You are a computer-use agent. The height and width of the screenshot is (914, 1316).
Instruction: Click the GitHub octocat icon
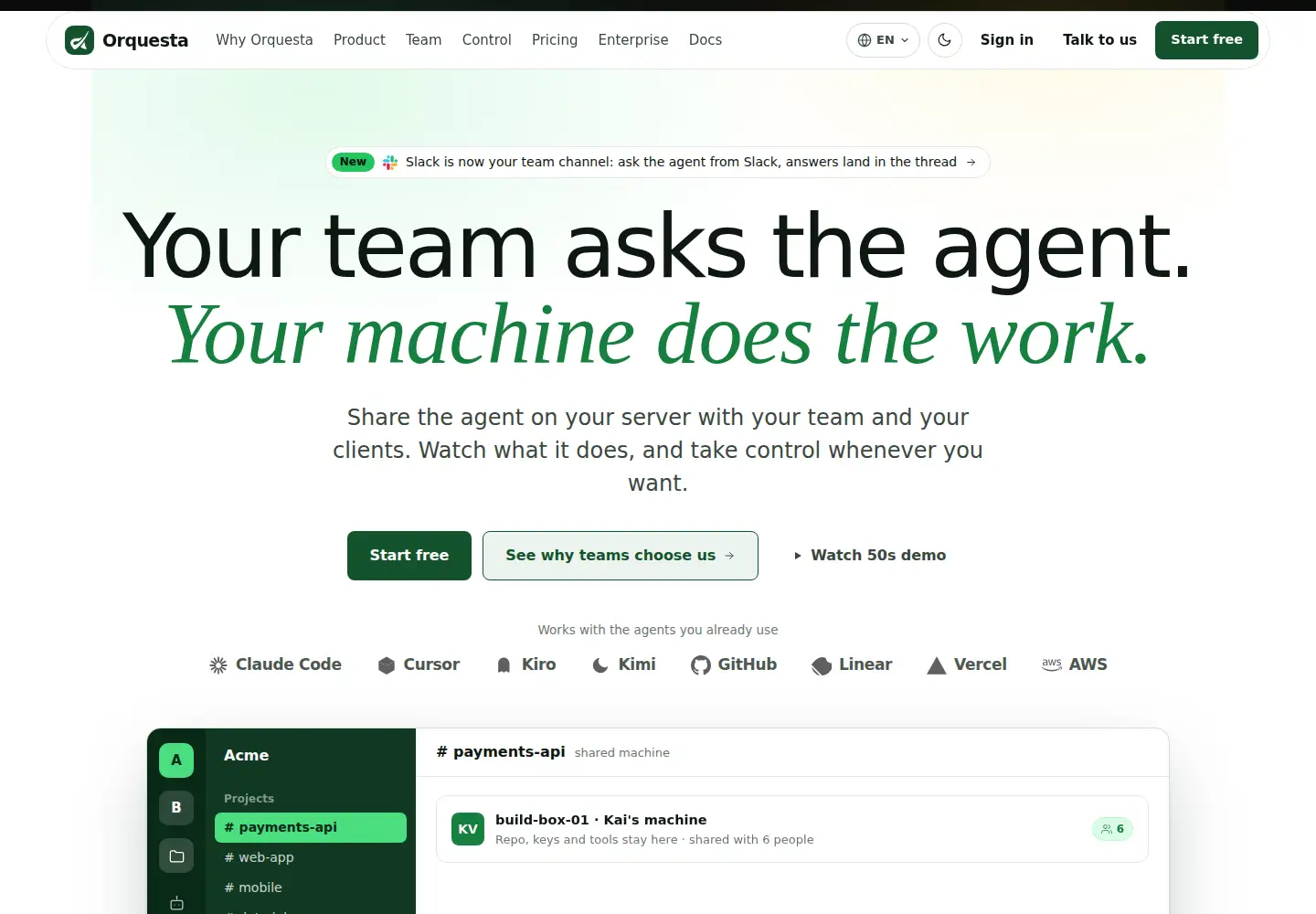pos(701,665)
